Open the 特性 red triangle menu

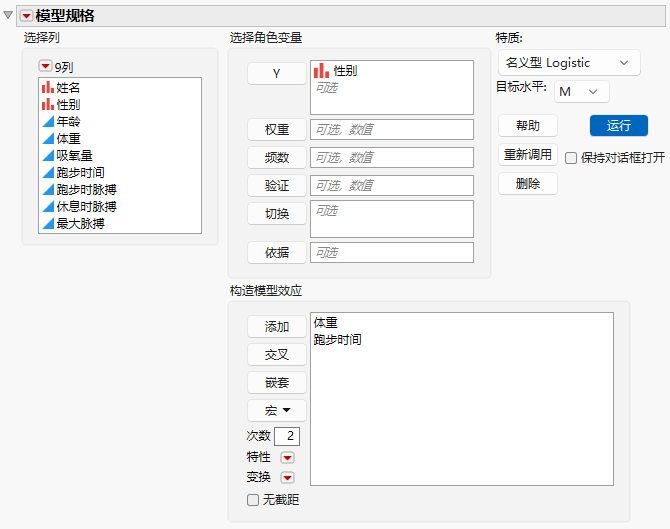point(287,458)
